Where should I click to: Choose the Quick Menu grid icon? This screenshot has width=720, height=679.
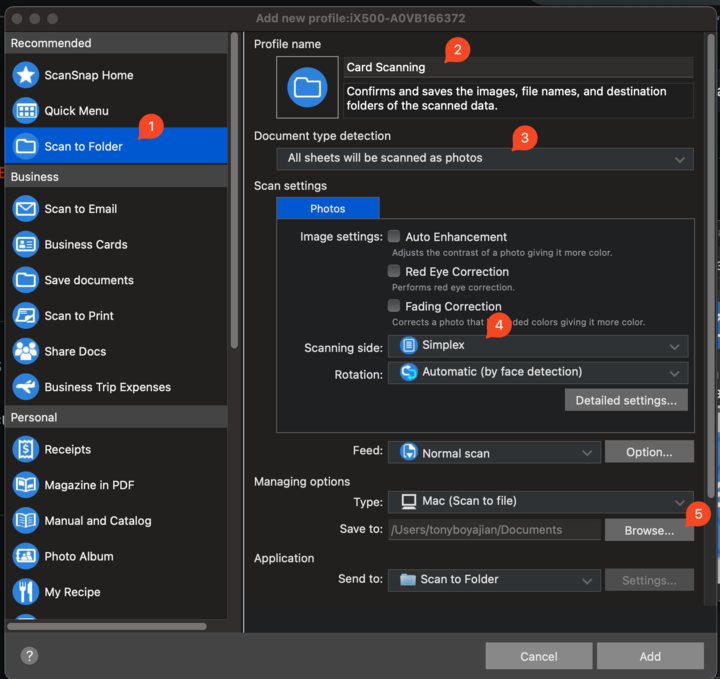tap(26, 111)
